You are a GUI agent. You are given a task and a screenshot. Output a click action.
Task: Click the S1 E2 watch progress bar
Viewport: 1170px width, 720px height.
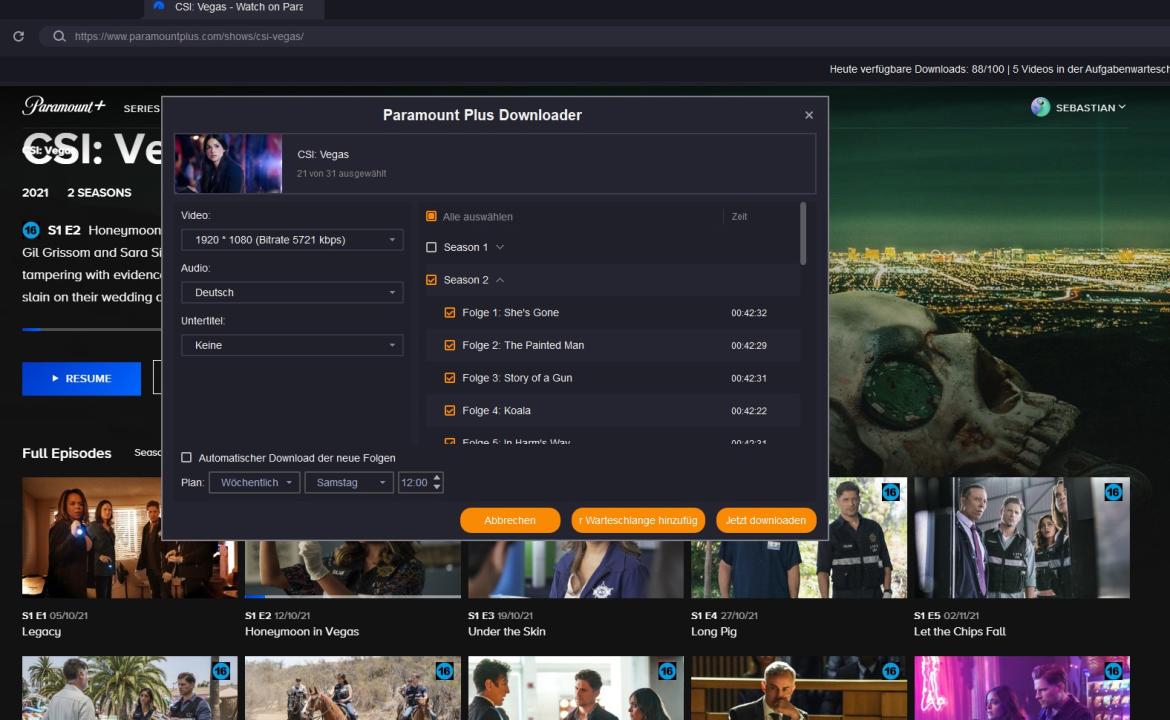tap(92, 329)
